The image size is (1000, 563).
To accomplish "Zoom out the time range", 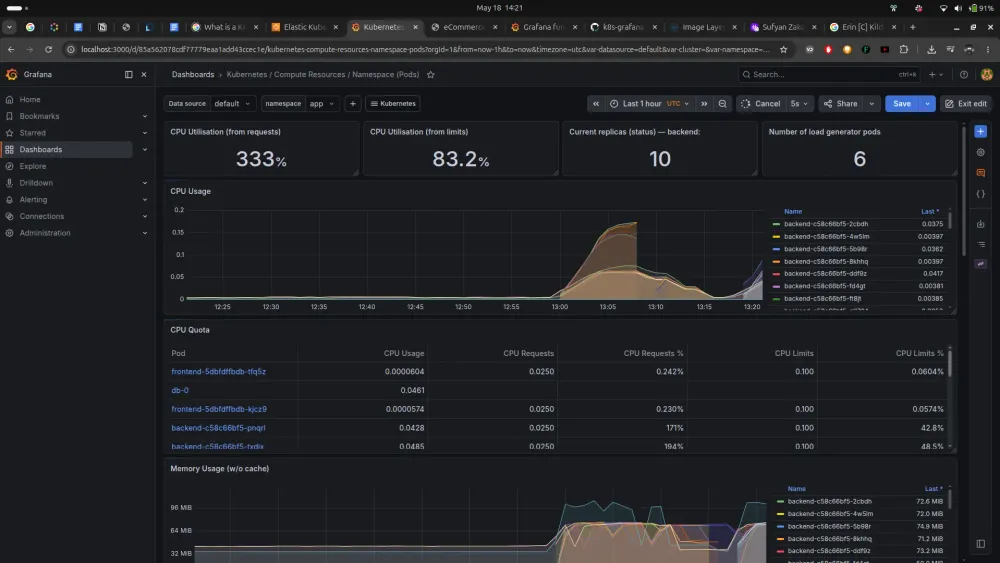I will 723,103.
